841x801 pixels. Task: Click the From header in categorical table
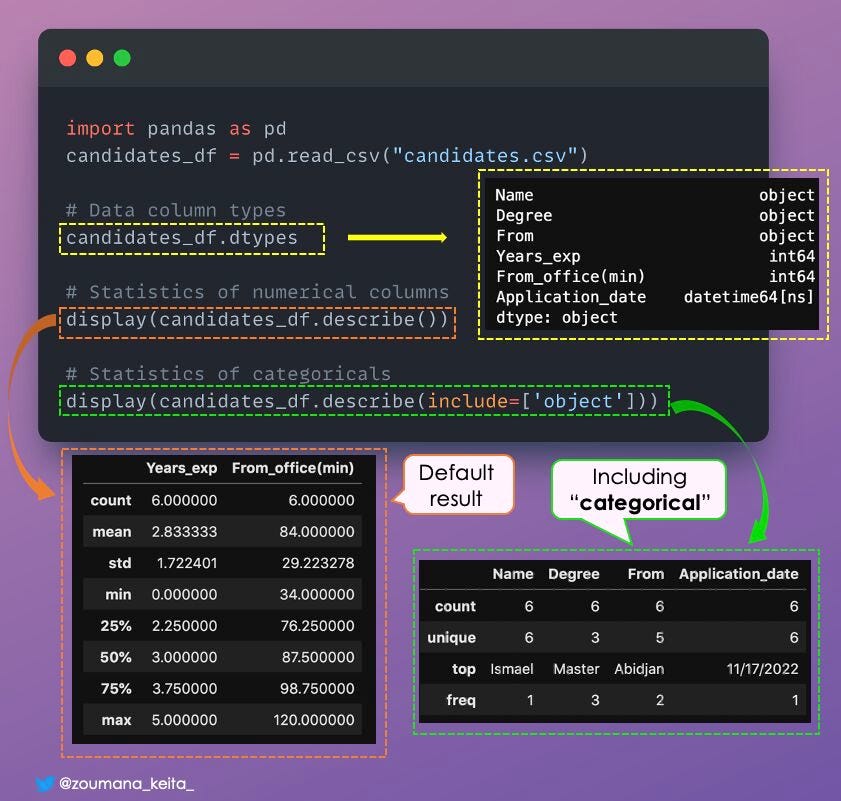pyautogui.click(x=646, y=574)
